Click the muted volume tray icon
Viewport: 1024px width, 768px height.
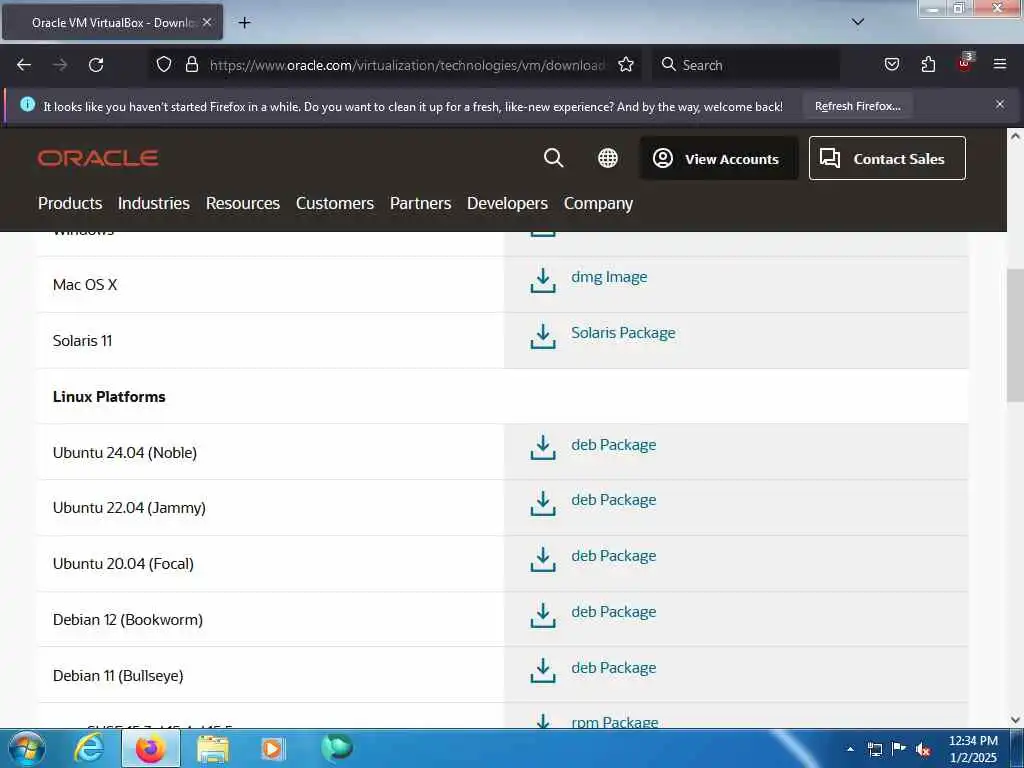pos(923,750)
